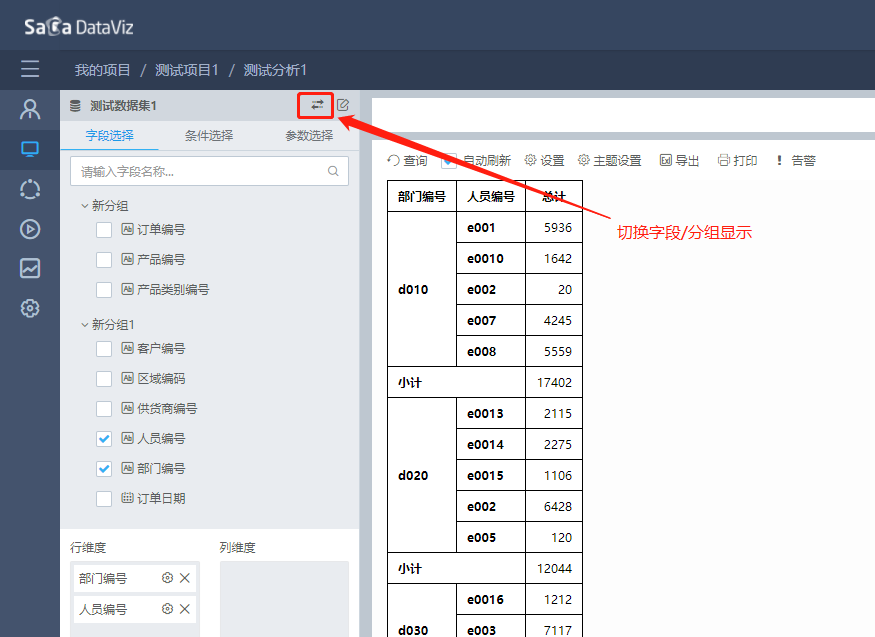The width and height of the screenshot is (875, 637).
Task: Uncheck the 部门编号 field
Action: point(104,469)
